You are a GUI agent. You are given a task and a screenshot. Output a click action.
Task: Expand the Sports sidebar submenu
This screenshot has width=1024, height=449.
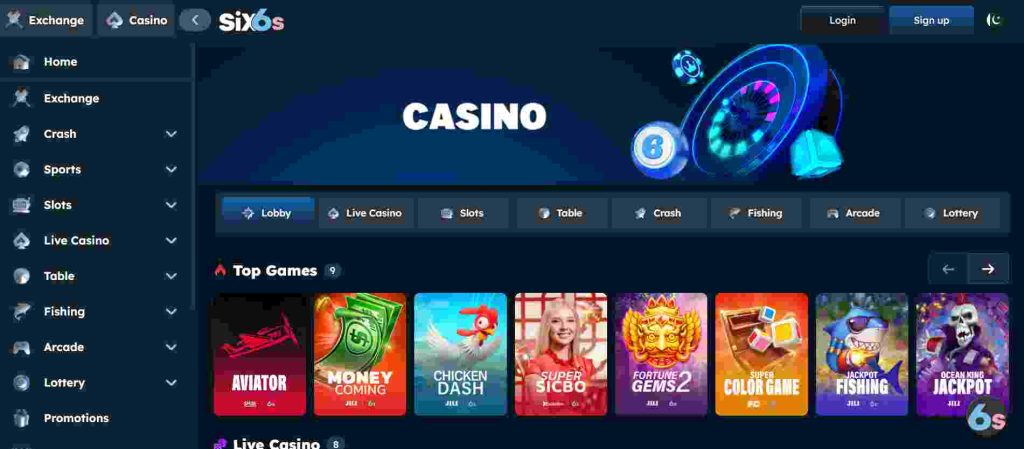point(171,170)
